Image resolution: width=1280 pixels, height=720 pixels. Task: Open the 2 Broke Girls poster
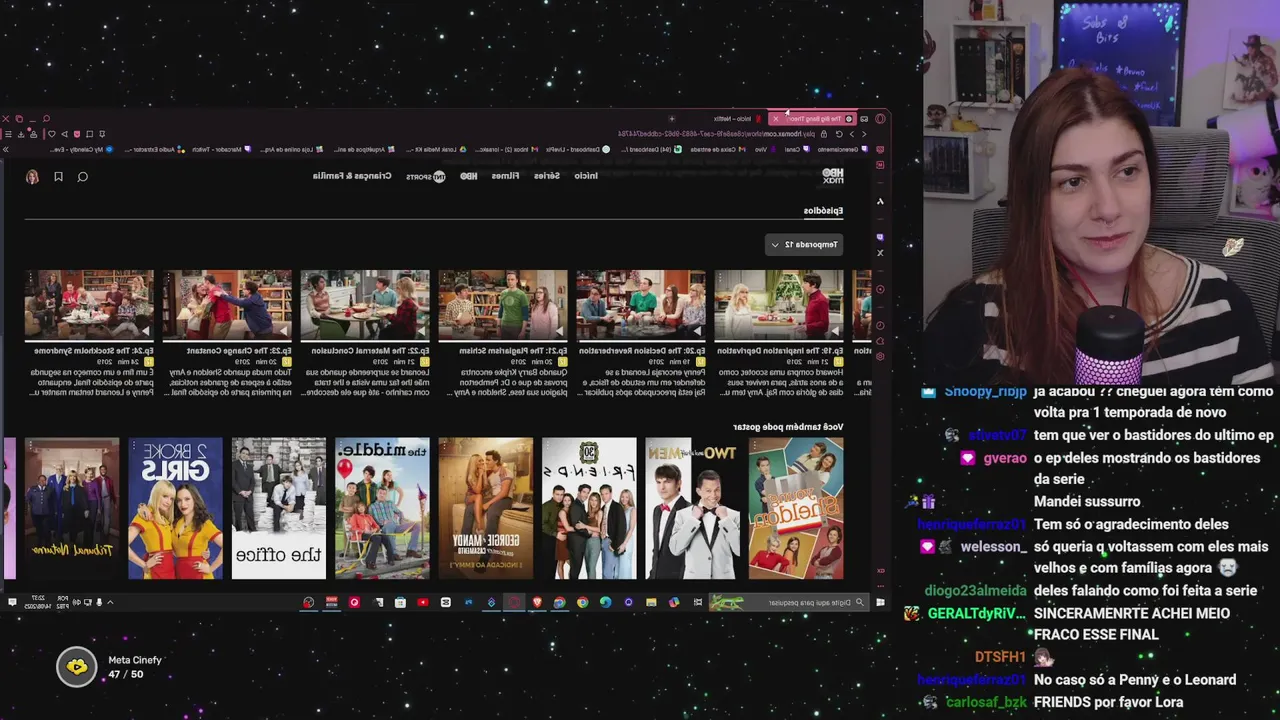[x=175, y=508]
